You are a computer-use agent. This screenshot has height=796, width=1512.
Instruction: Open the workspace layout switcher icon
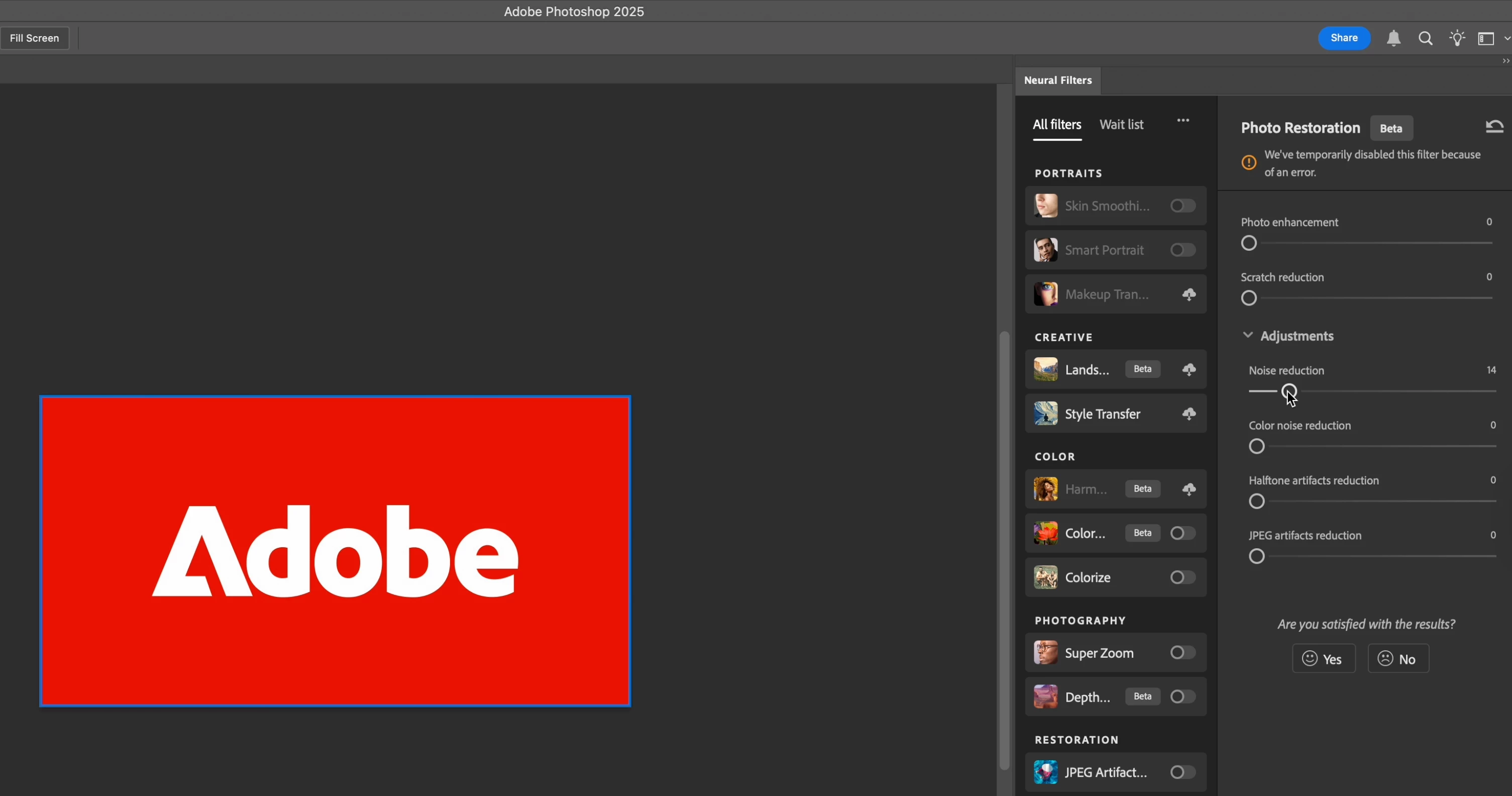pos(1485,39)
